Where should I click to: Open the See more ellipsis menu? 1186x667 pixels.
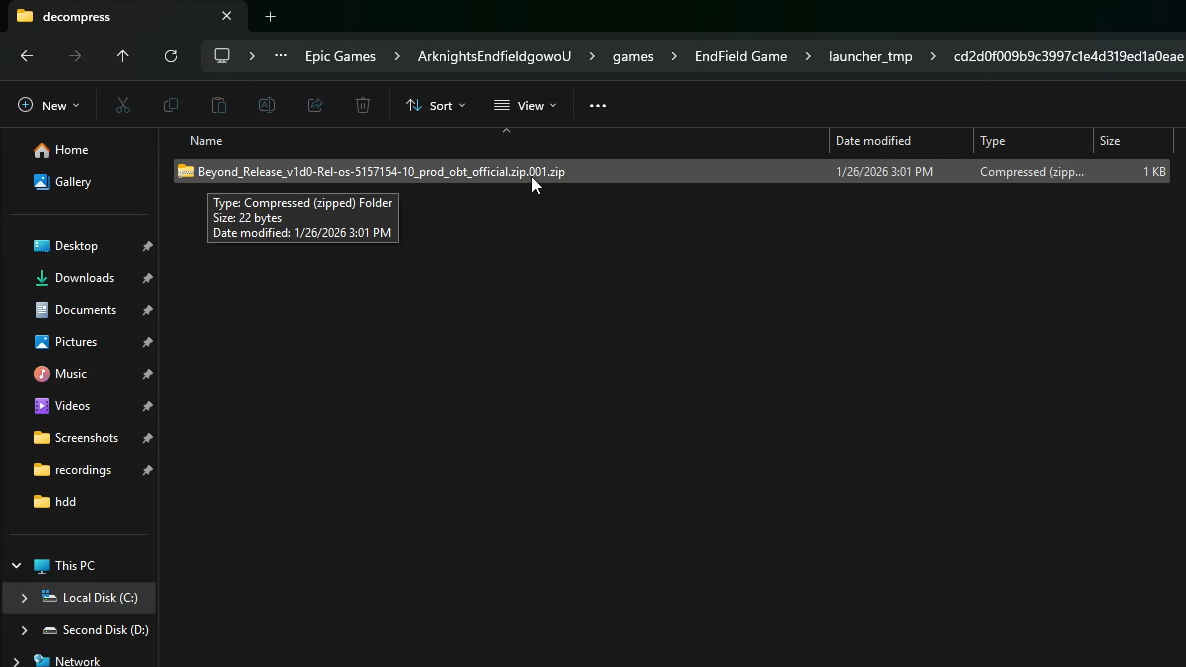tap(598, 105)
